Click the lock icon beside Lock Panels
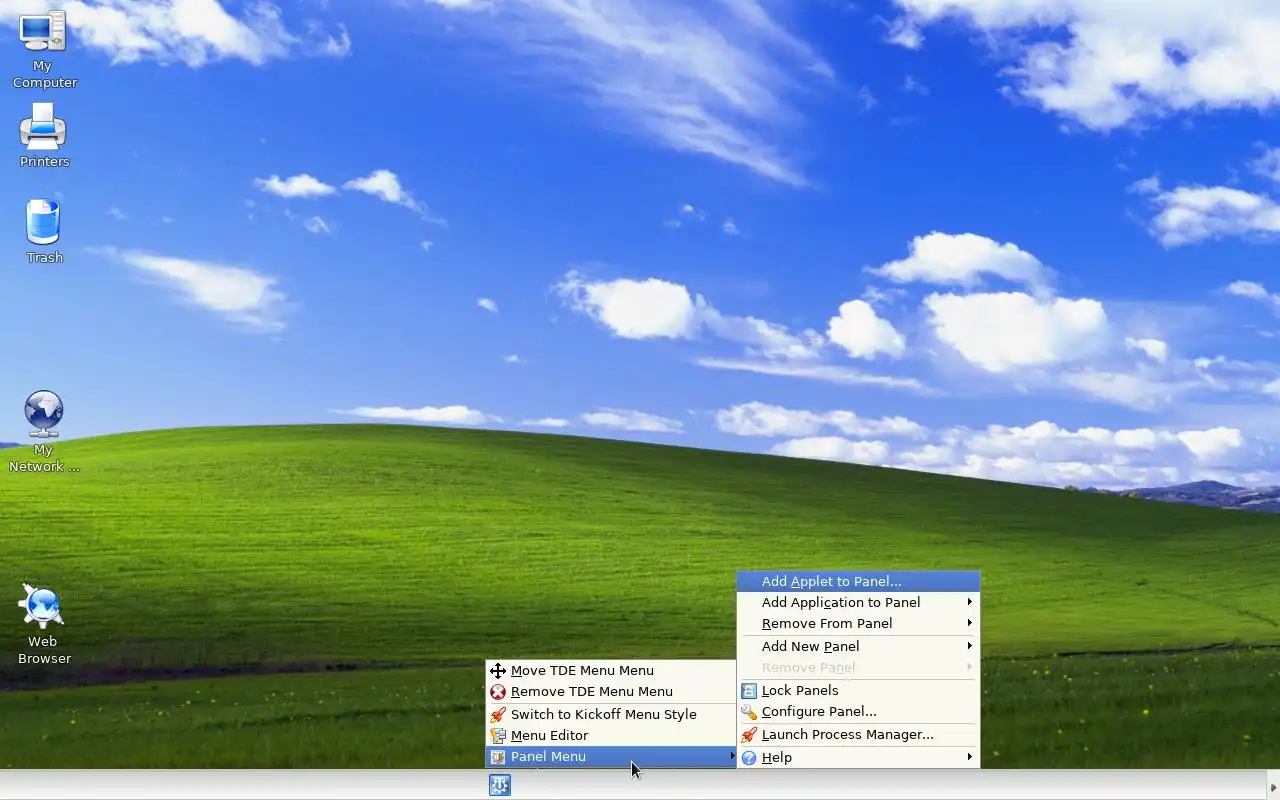Screen dimensions: 1280x800 pos(749,691)
